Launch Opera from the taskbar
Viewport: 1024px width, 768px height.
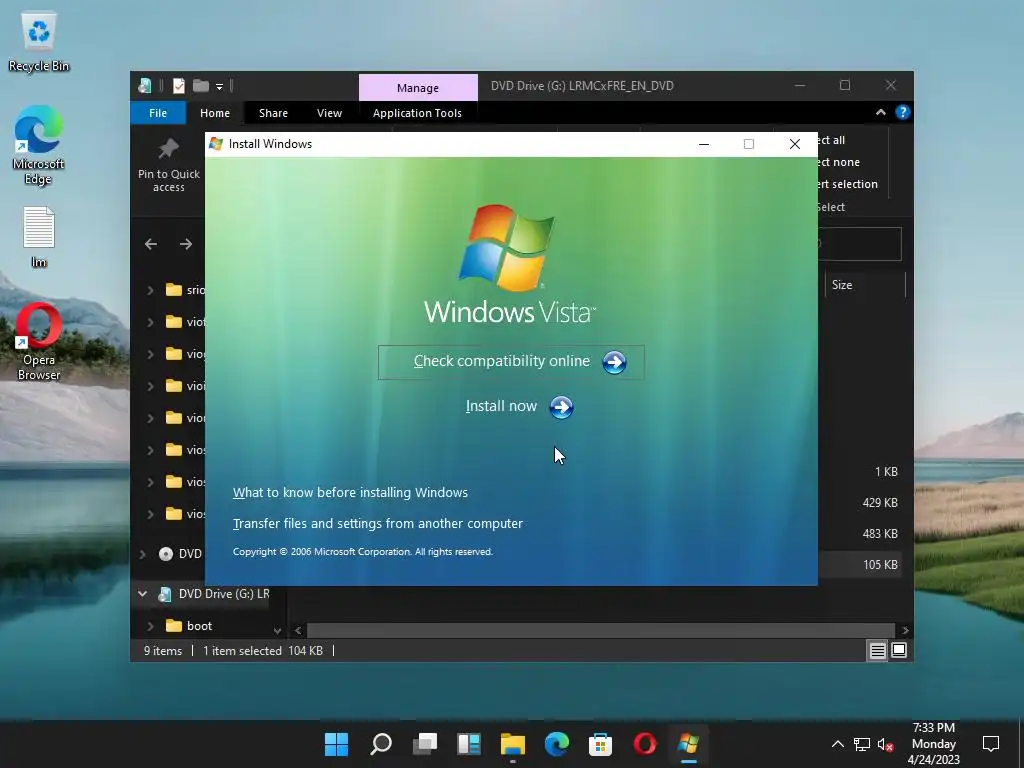pyautogui.click(x=645, y=744)
